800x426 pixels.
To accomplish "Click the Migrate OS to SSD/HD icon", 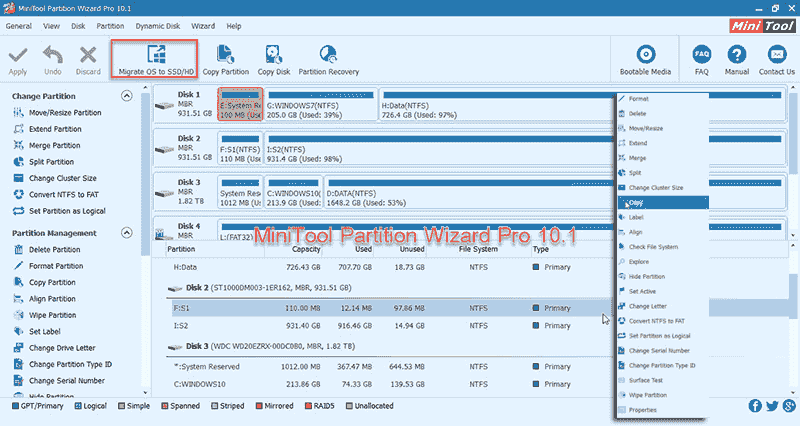I will (154, 54).
